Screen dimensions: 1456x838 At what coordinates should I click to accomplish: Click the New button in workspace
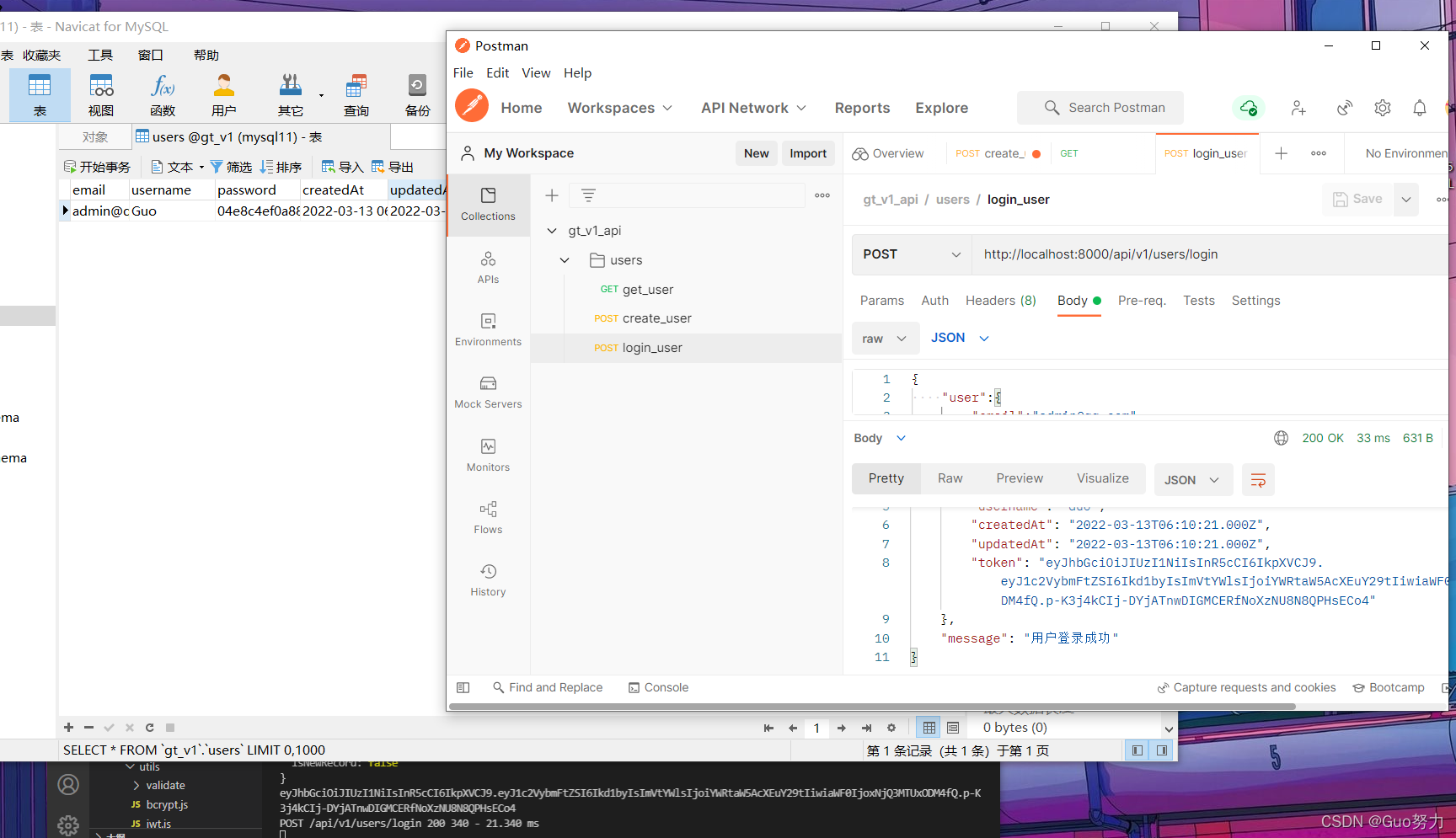coord(756,153)
